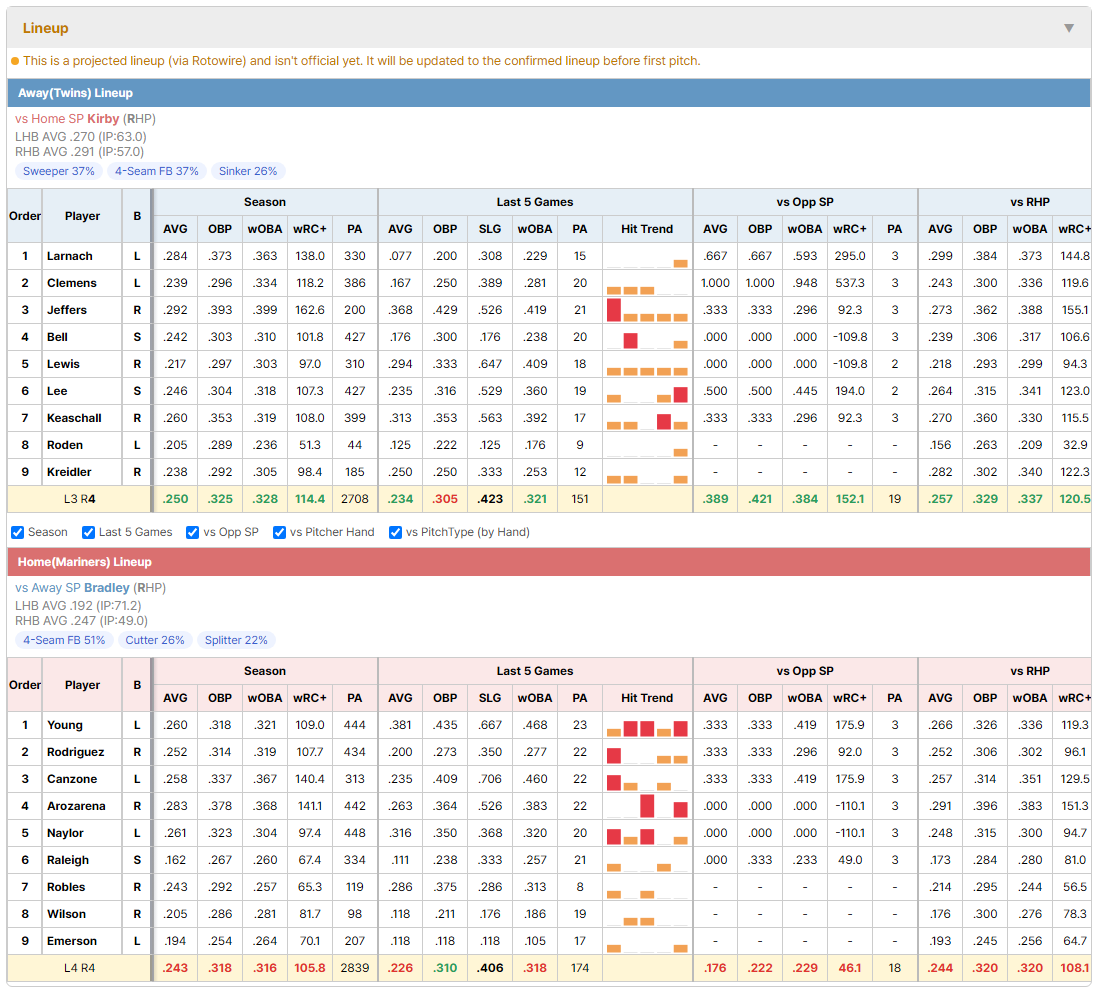1098x993 pixels.
Task: Click Mariners vs Opp SP group header
Action: pyautogui.click(x=805, y=671)
